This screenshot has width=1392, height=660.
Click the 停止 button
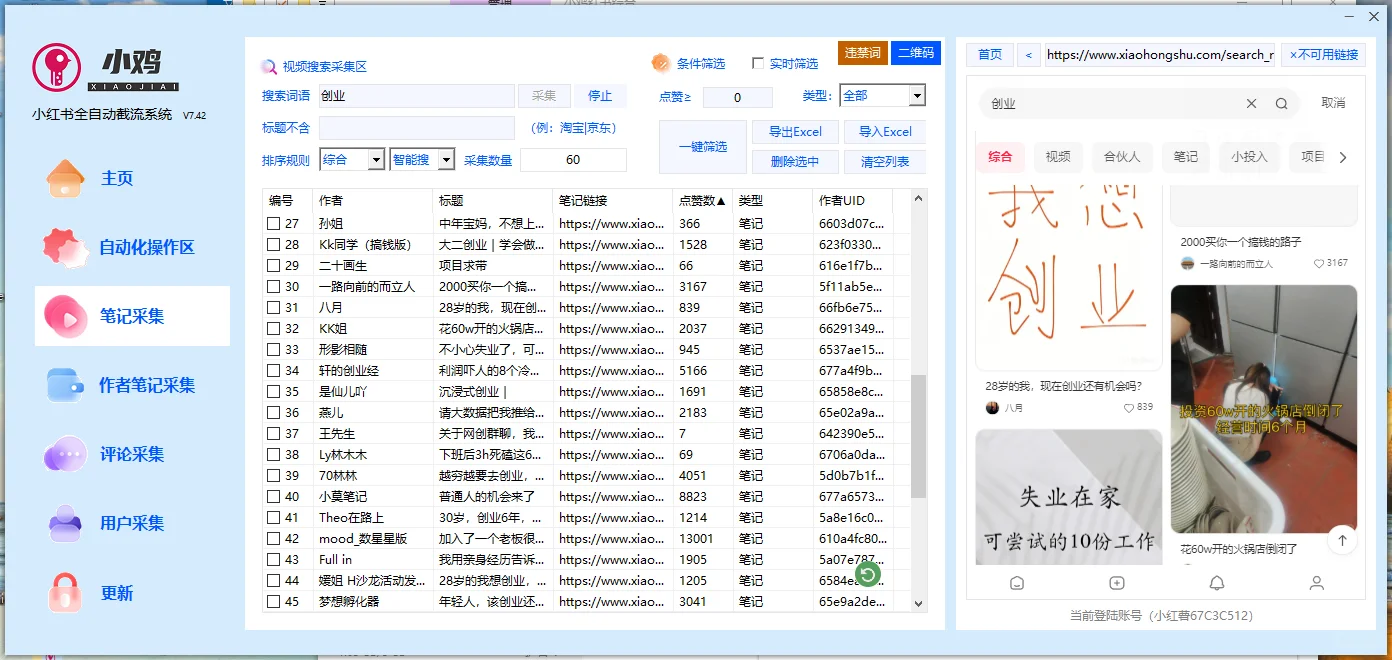point(600,96)
